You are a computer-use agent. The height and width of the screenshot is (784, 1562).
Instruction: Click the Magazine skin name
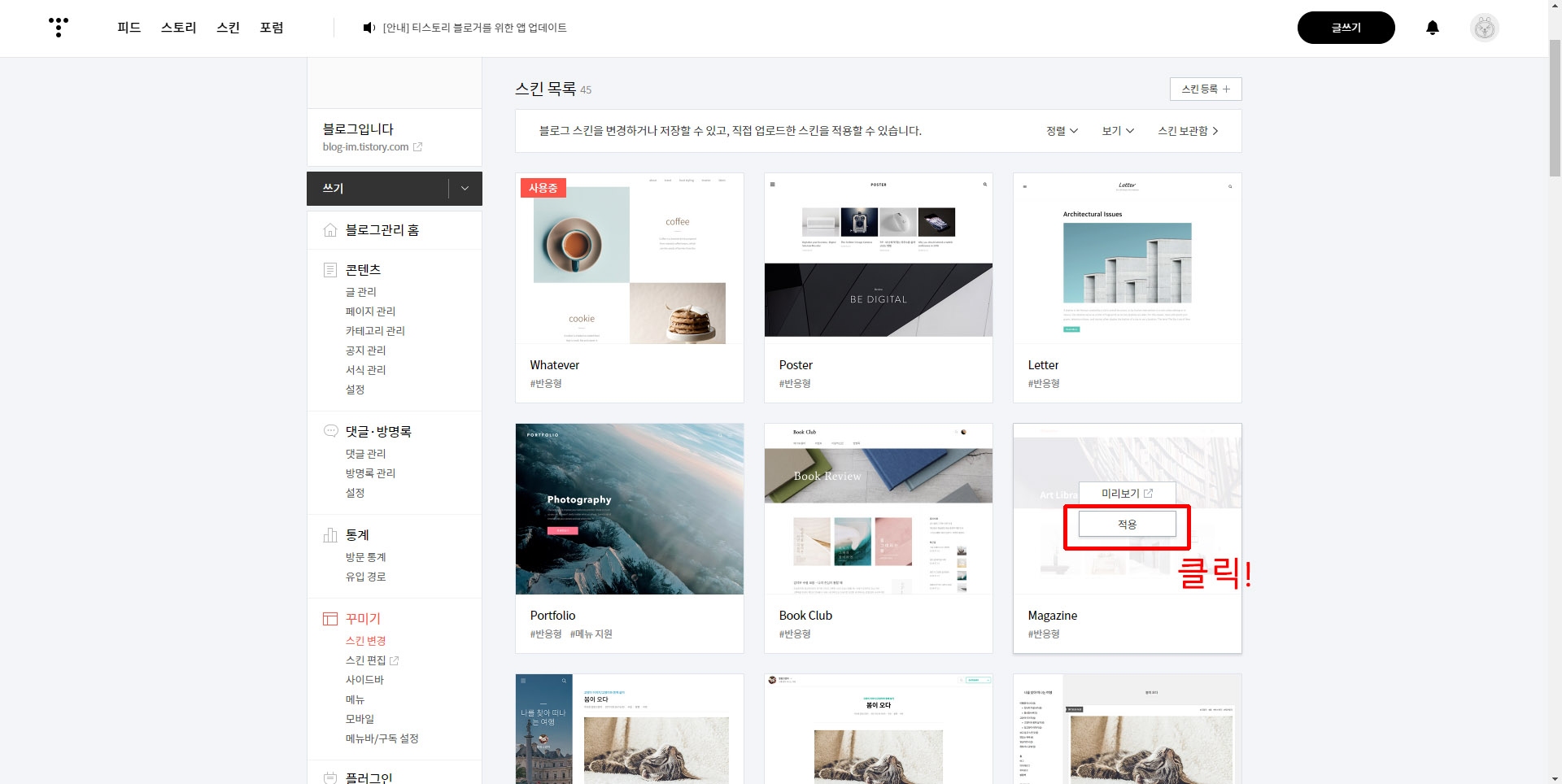pyautogui.click(x=1052, y=616)
